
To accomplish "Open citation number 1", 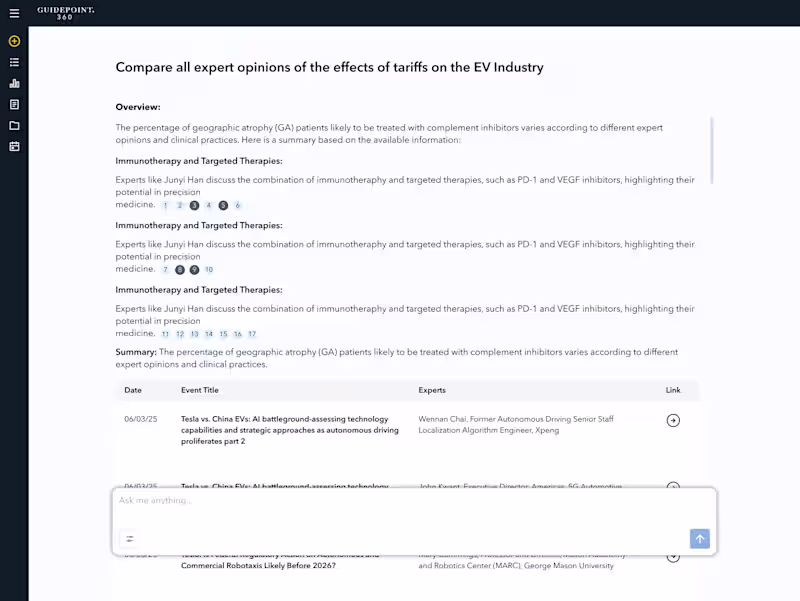I will pyautogui.click(x=165, y=205).
